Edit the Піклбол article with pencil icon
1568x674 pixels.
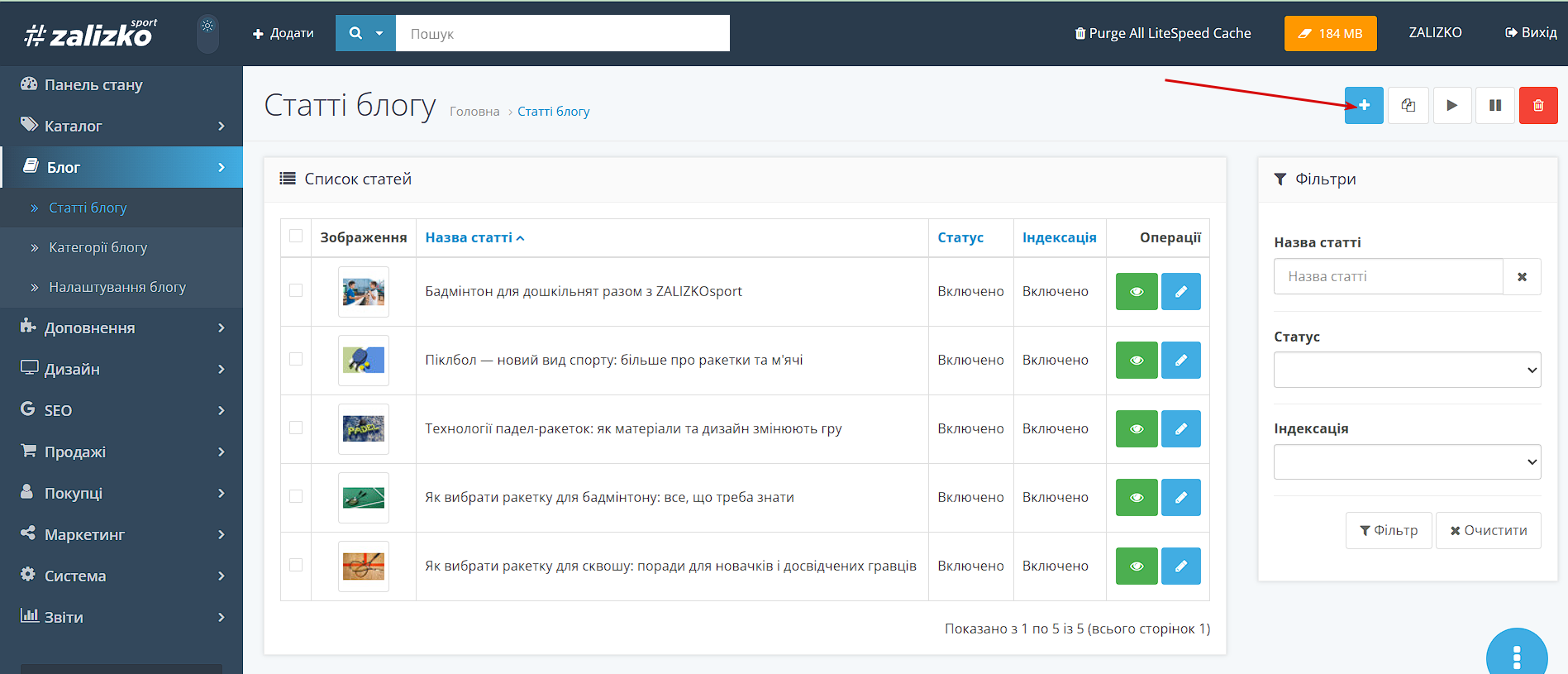tap(1180, 361)
